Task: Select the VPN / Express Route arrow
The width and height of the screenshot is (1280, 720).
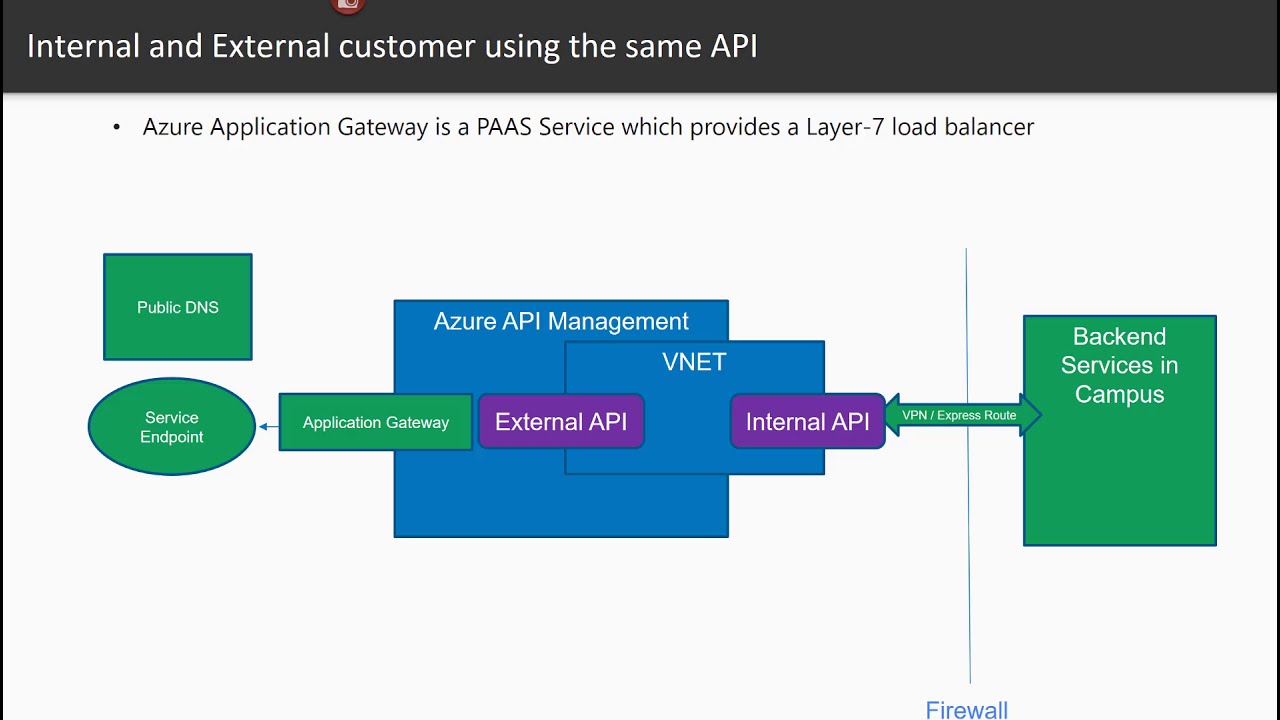Action: pyautogui.click(x=963, y=415)
